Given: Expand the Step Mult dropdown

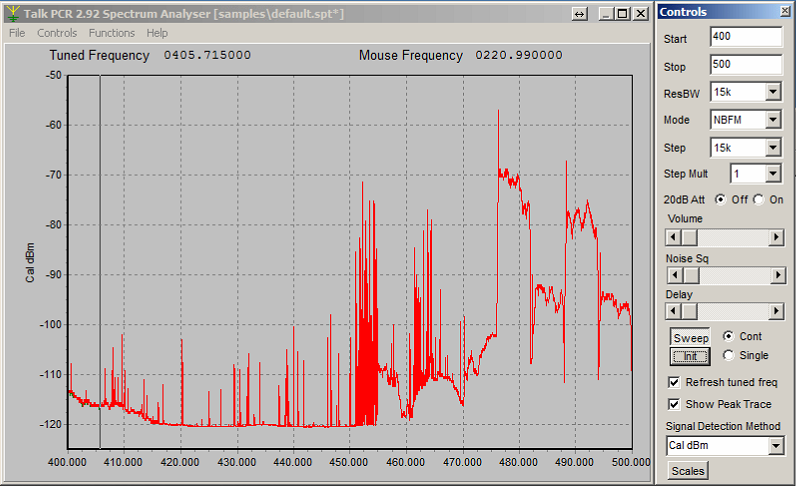Looking at the screenshot, I should click(x=773, y=174).
